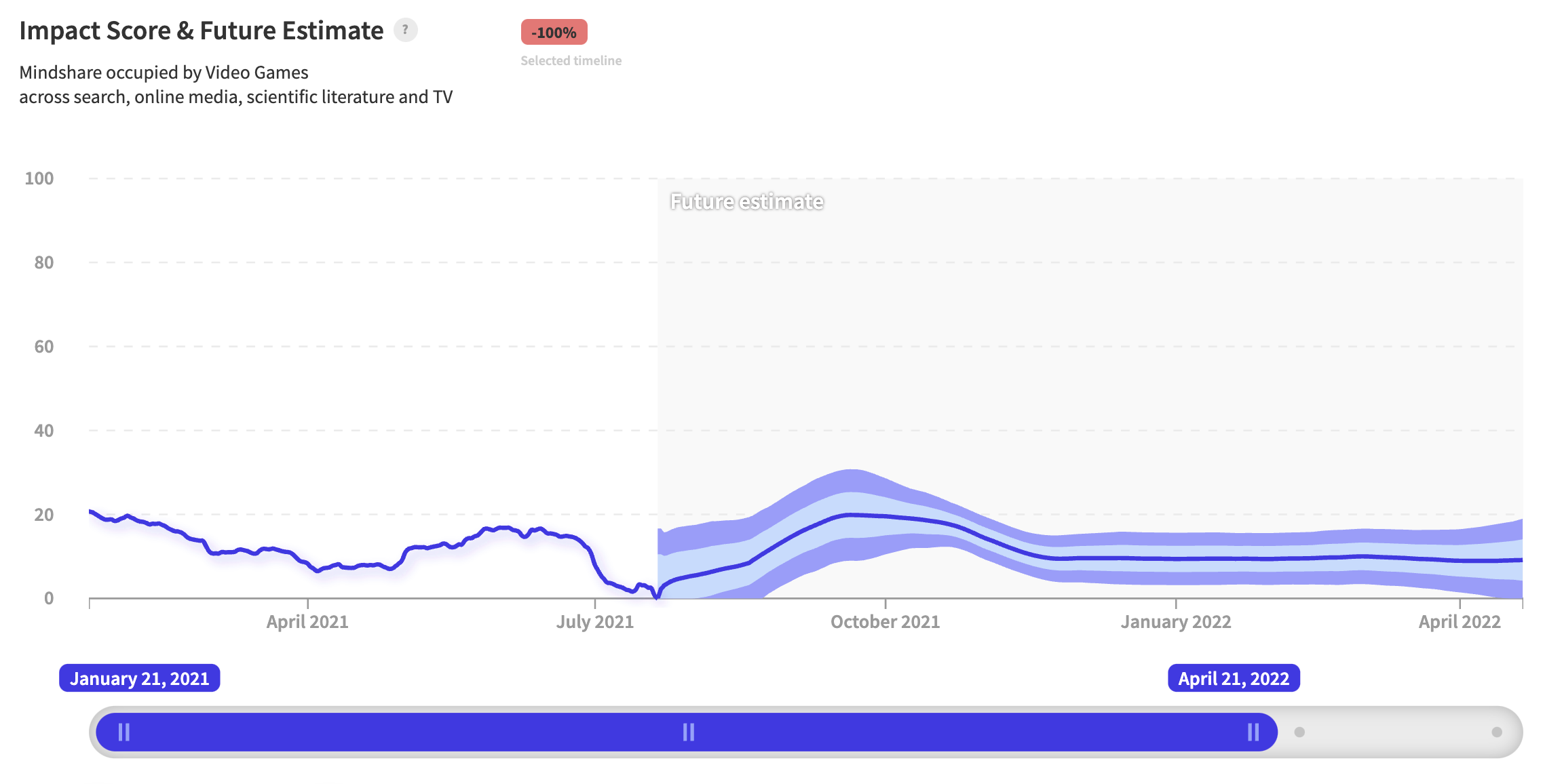Image resolution: width=1562 pixels, height=784 pixels.
Task: Click the Mindshare occupied by Video Games text
Action: point(164,73)
